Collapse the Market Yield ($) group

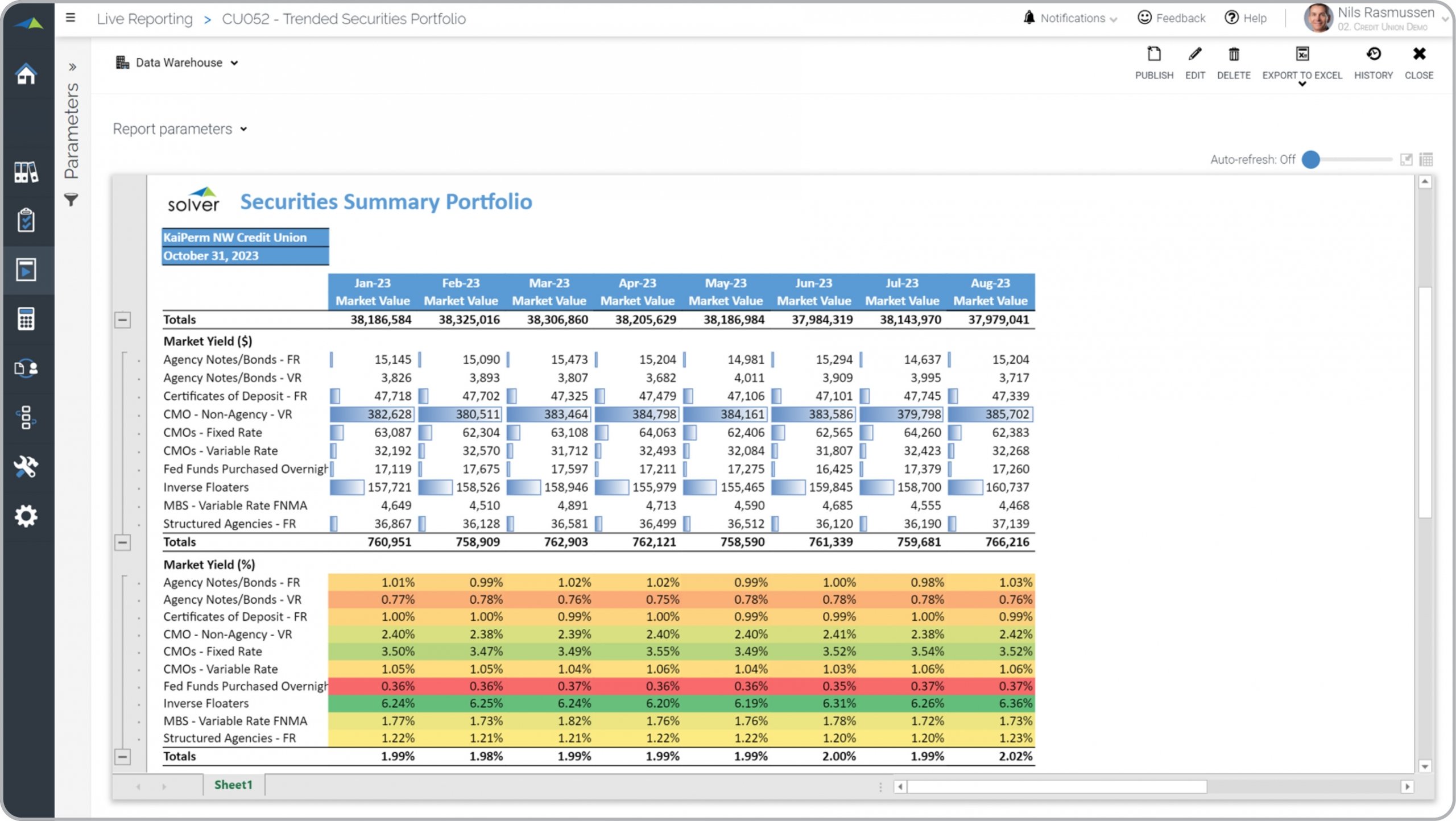(x=122, y=542)
